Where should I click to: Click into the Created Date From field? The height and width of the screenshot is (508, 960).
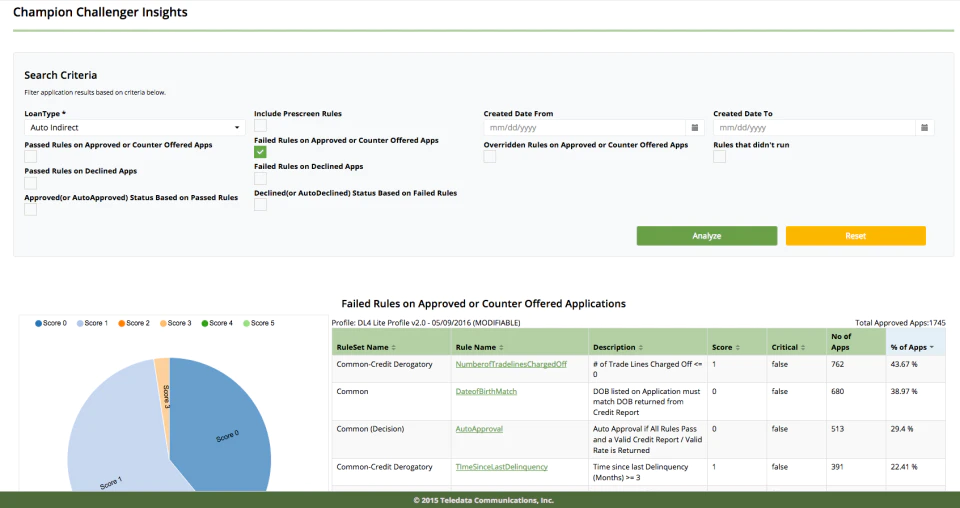(x=585, y=127)
